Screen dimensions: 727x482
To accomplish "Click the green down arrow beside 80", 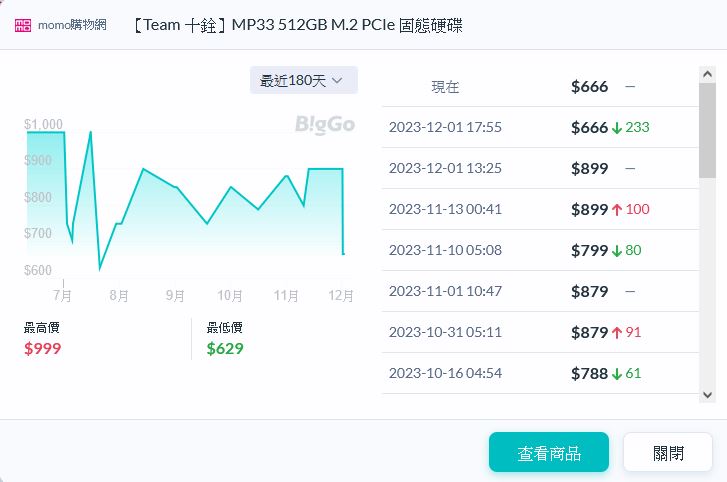I will click(x=617, y=250).
